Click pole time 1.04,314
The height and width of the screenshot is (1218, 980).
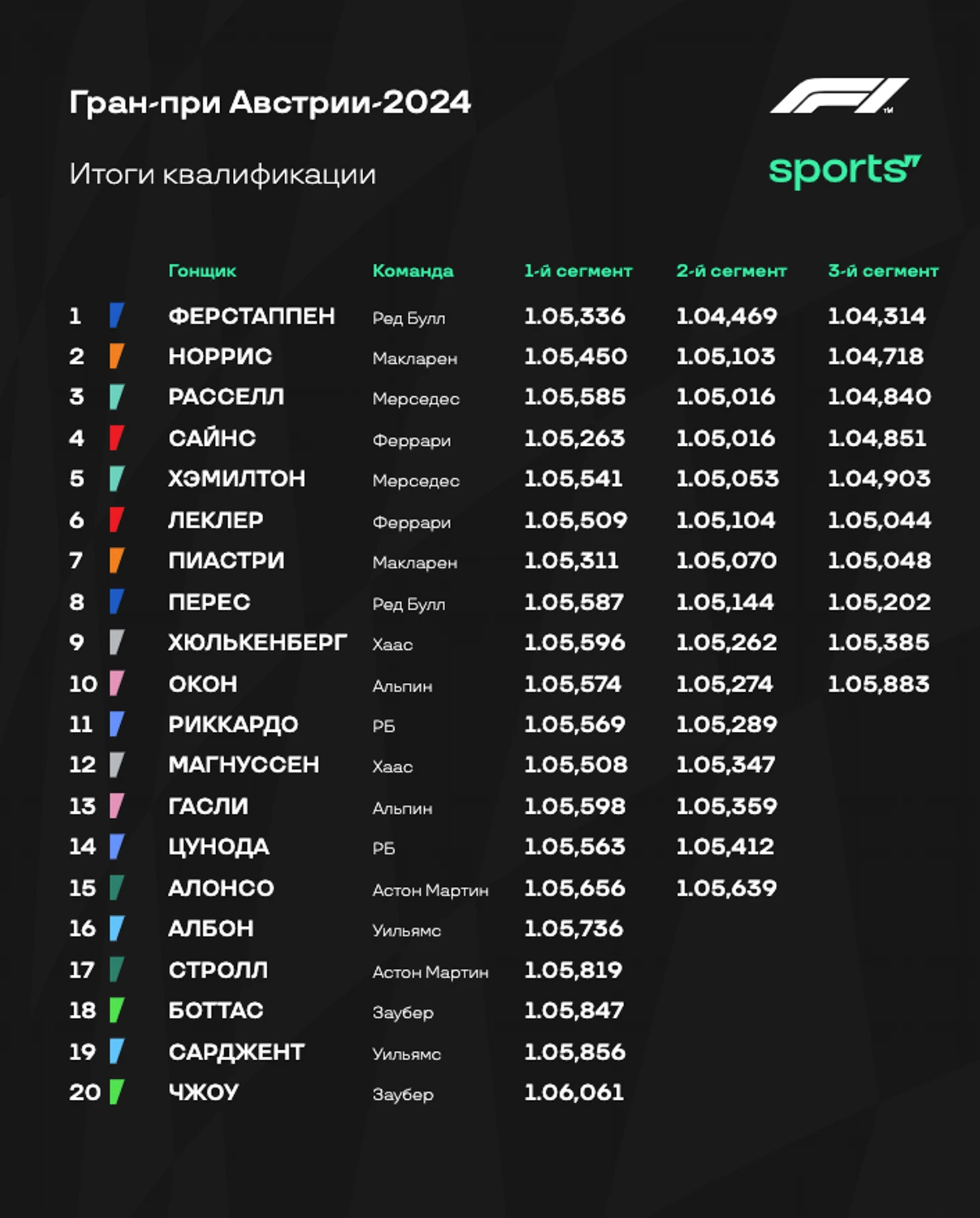[877, 316]
